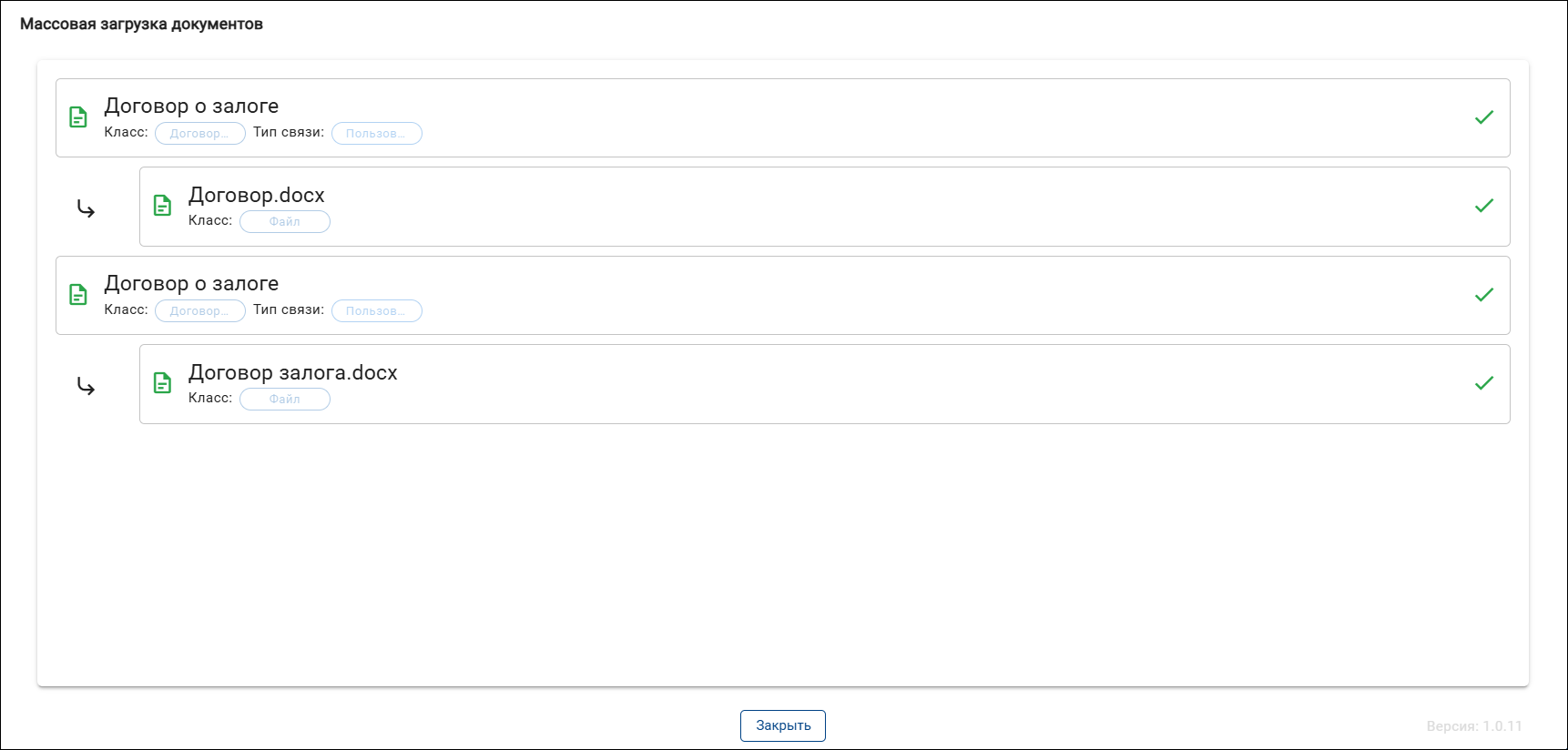This screenshot has height=750, width=1568.
Task: Open the 'Тип связи' chip in first document row
Action: 377,133
